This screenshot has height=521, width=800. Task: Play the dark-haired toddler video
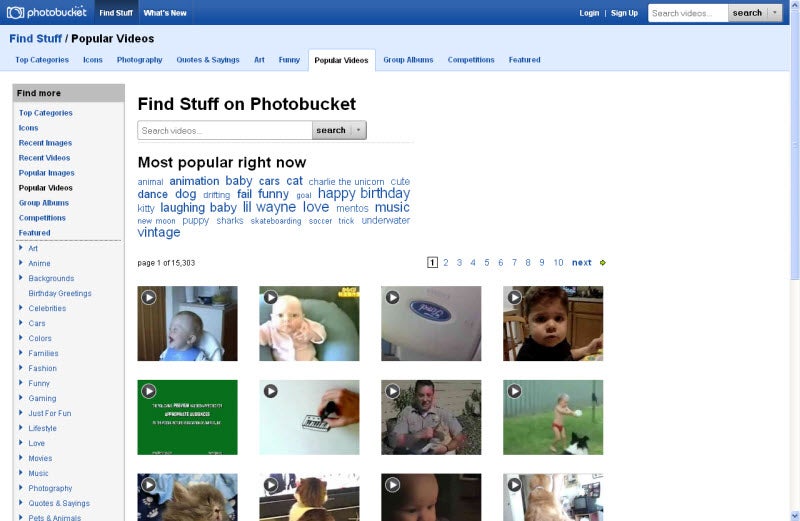(x=553, y=324)
